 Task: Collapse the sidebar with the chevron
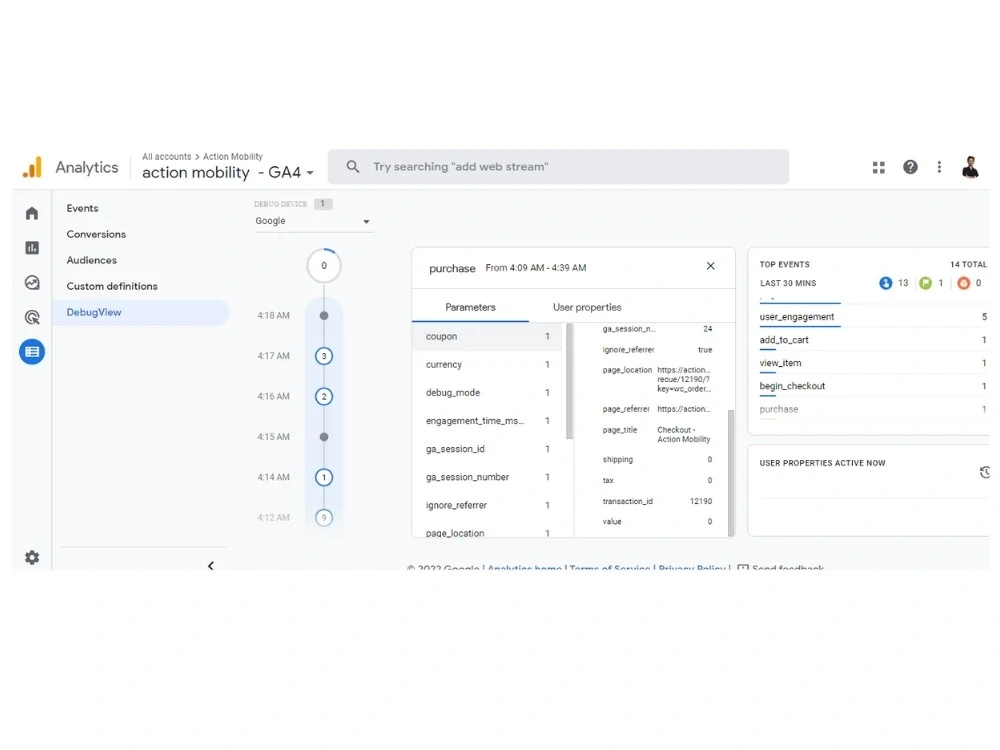(210, 565)
